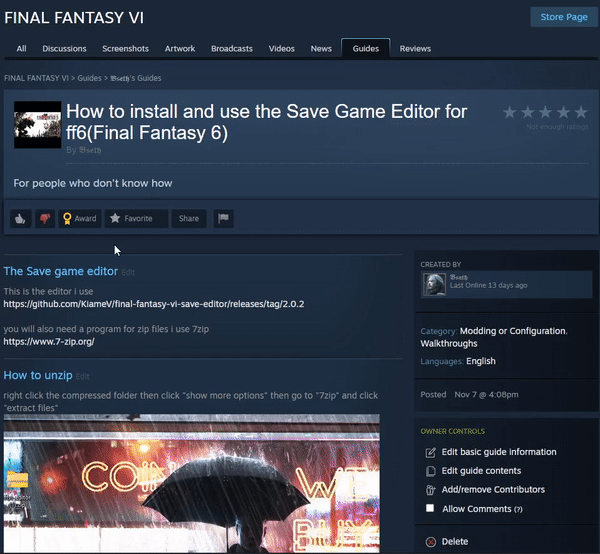Click the red Delete circle icon

pyautogui.click(x=431, y=542)
